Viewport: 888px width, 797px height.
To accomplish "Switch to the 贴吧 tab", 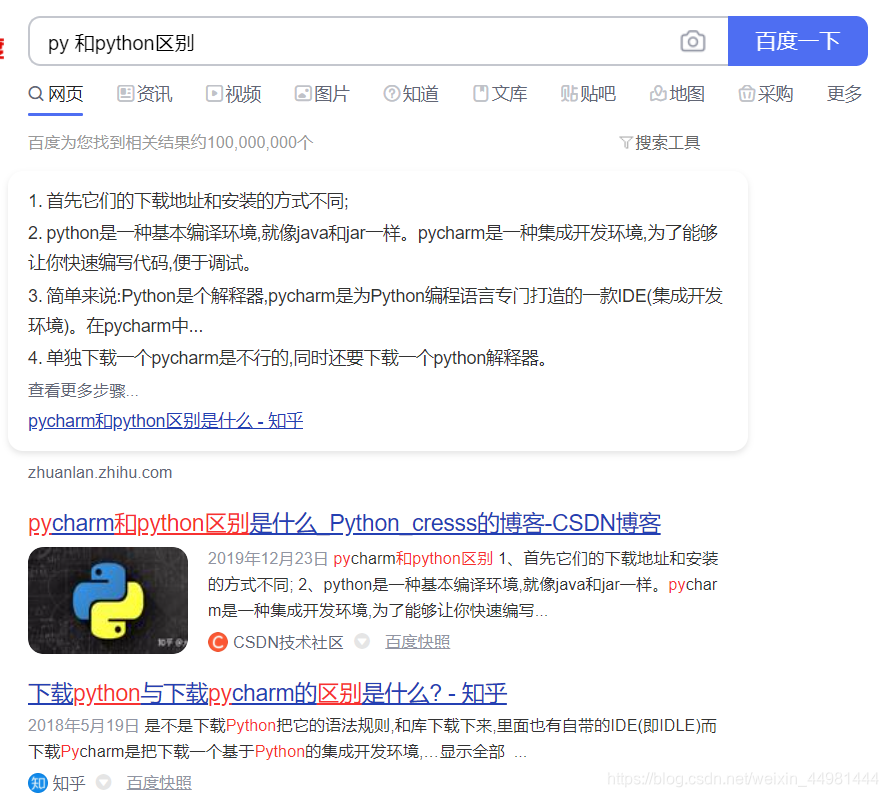I will 588,94.
